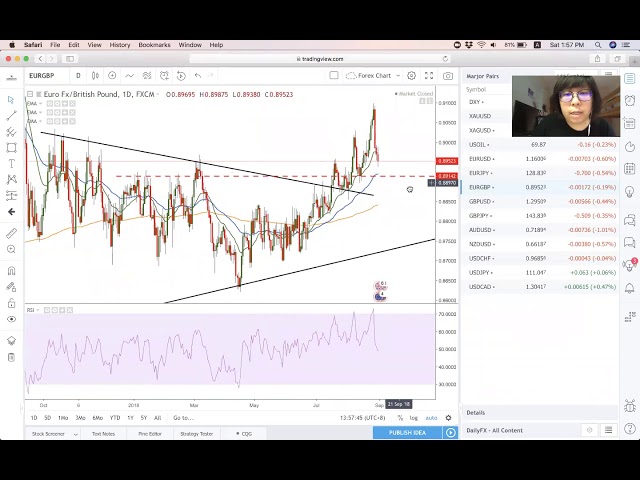Select GBPUSD in the watchlist

click(x=480, y=201)
